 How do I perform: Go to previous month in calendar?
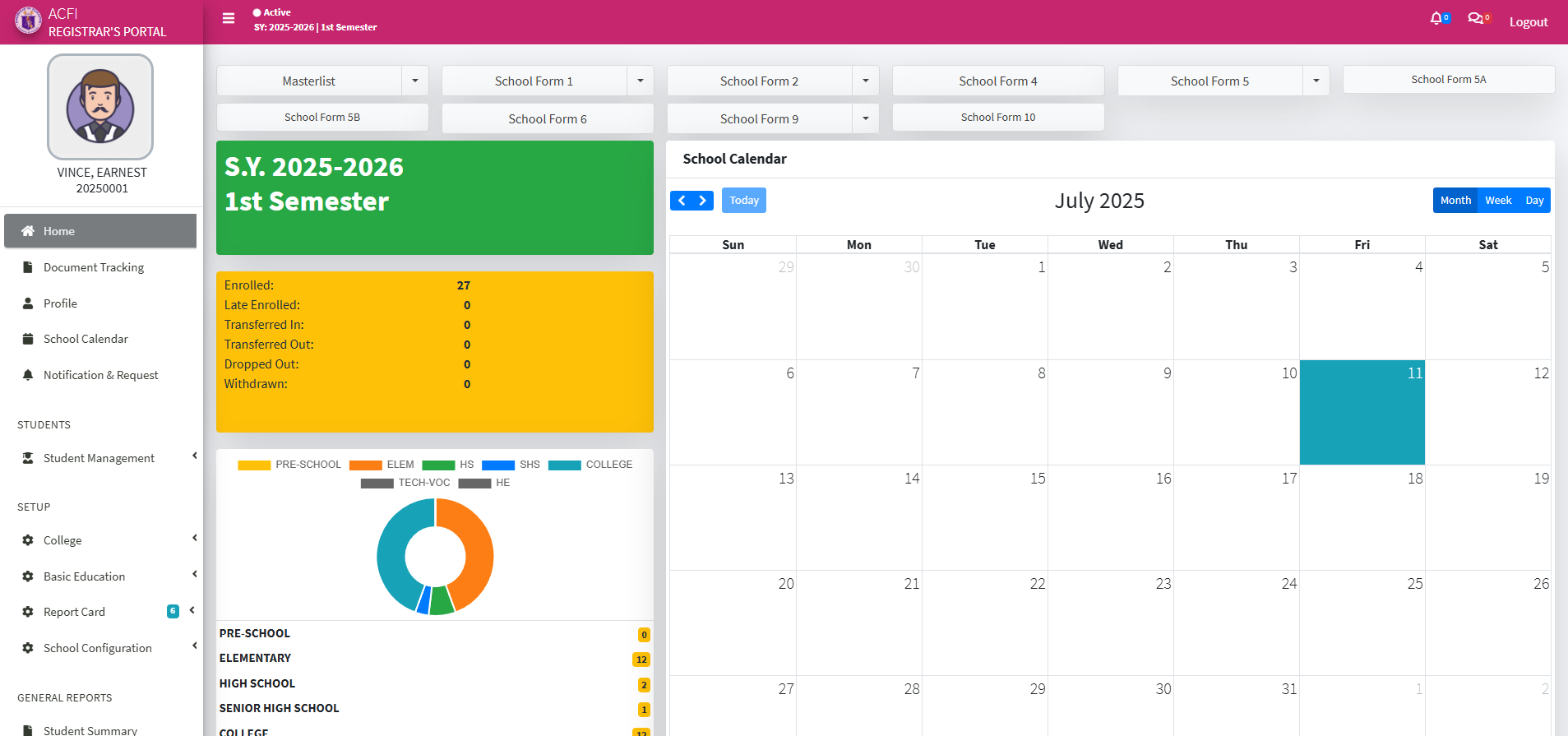682,201
